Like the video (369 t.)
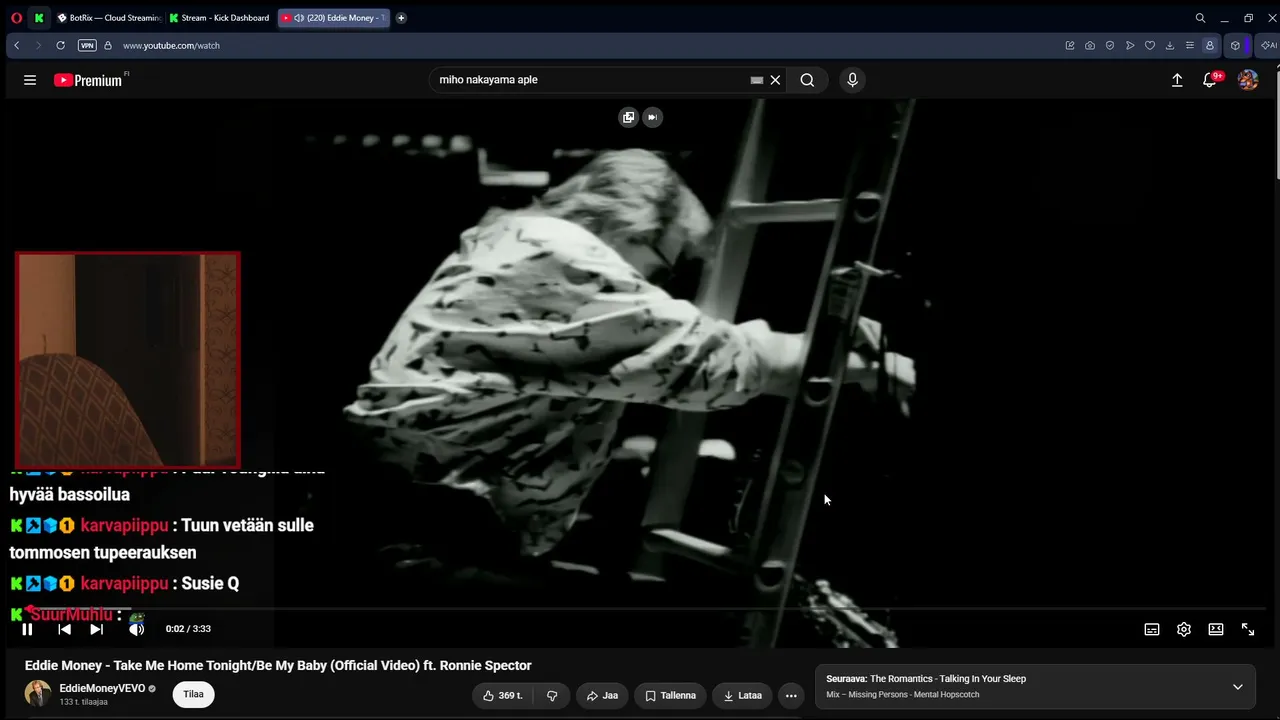Image resolution: width=1280 pixels, height=720 pixels. (503, 695)
